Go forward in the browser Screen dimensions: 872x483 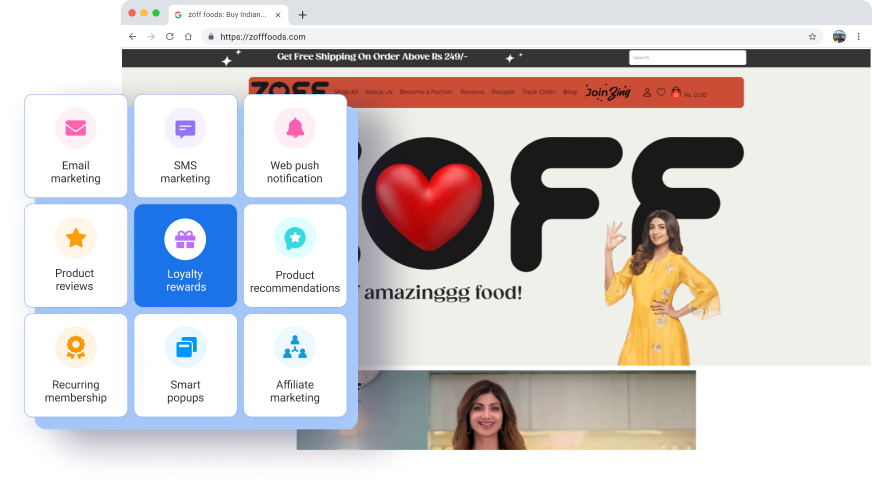(151, 37)
